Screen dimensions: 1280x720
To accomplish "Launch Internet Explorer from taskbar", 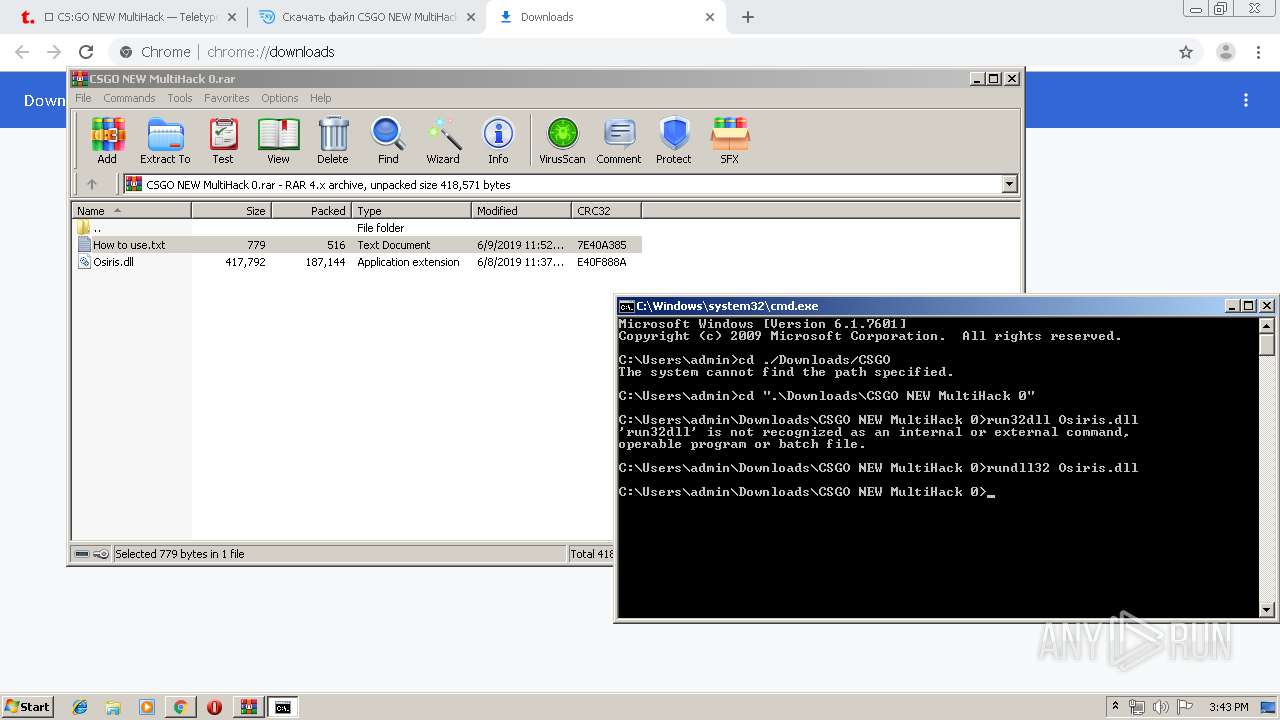I will 80,707.
